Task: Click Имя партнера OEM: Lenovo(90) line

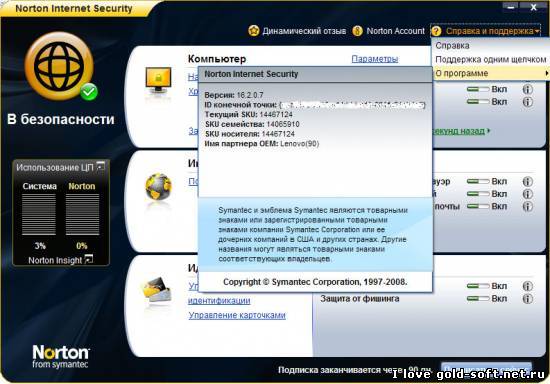Action: 262,144
